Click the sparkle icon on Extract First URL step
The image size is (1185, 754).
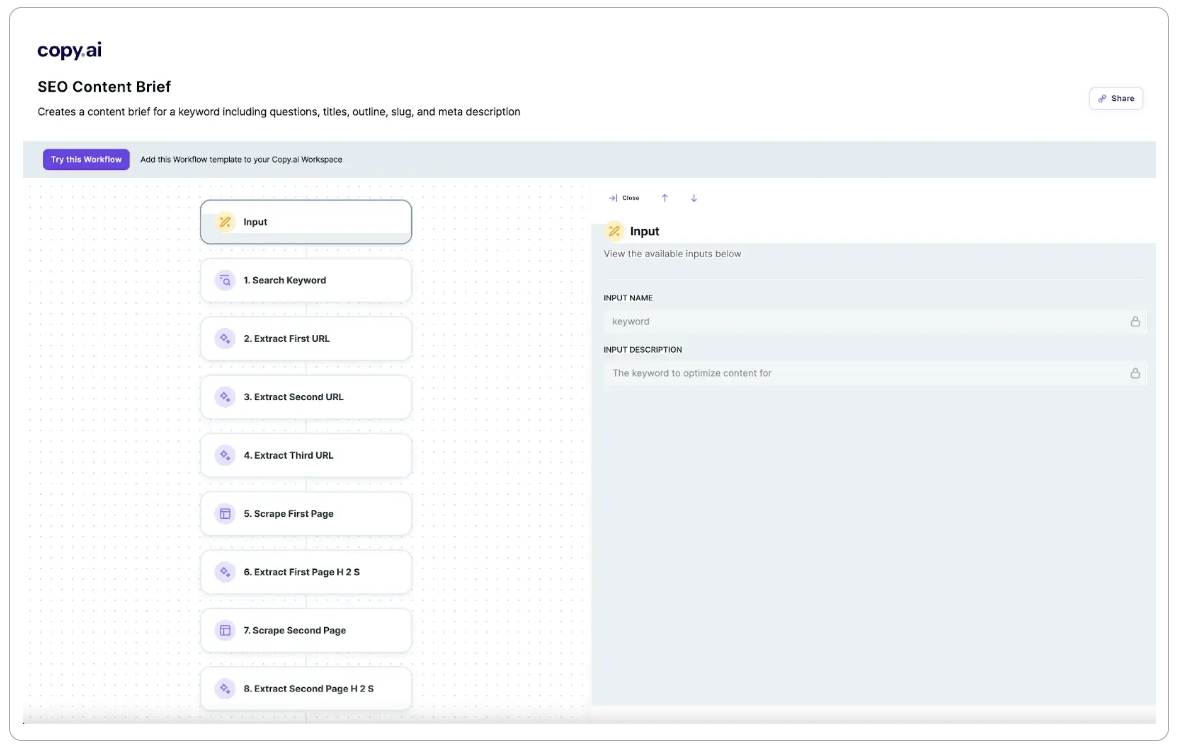pos(225,338)
